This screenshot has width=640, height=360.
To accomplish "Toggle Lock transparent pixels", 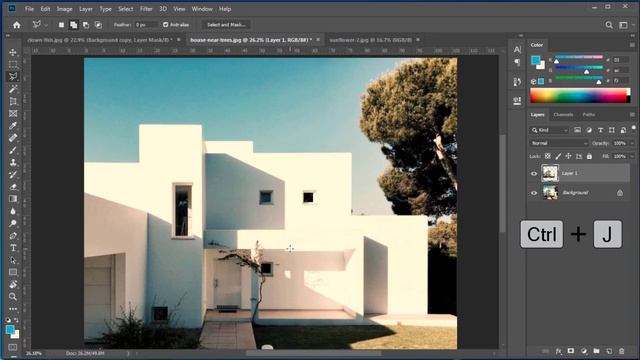I will tap(548, 156).
